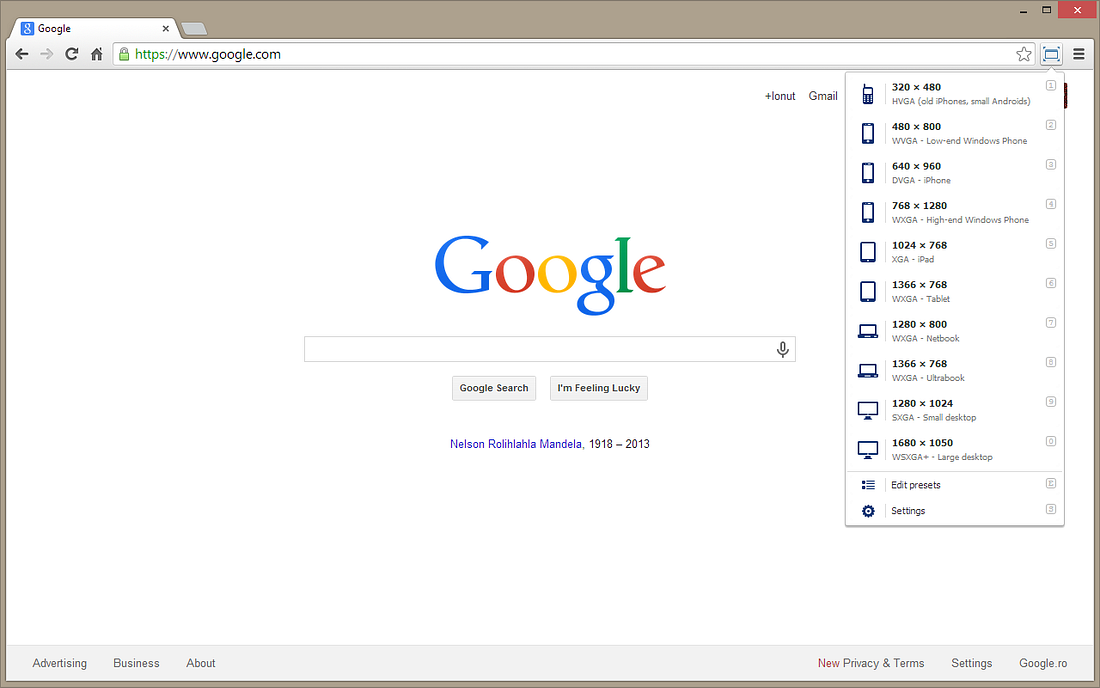1100x688 pixels.
Task: Open the Chrome menu via the hamburger icon
Action: point(1078,54)
